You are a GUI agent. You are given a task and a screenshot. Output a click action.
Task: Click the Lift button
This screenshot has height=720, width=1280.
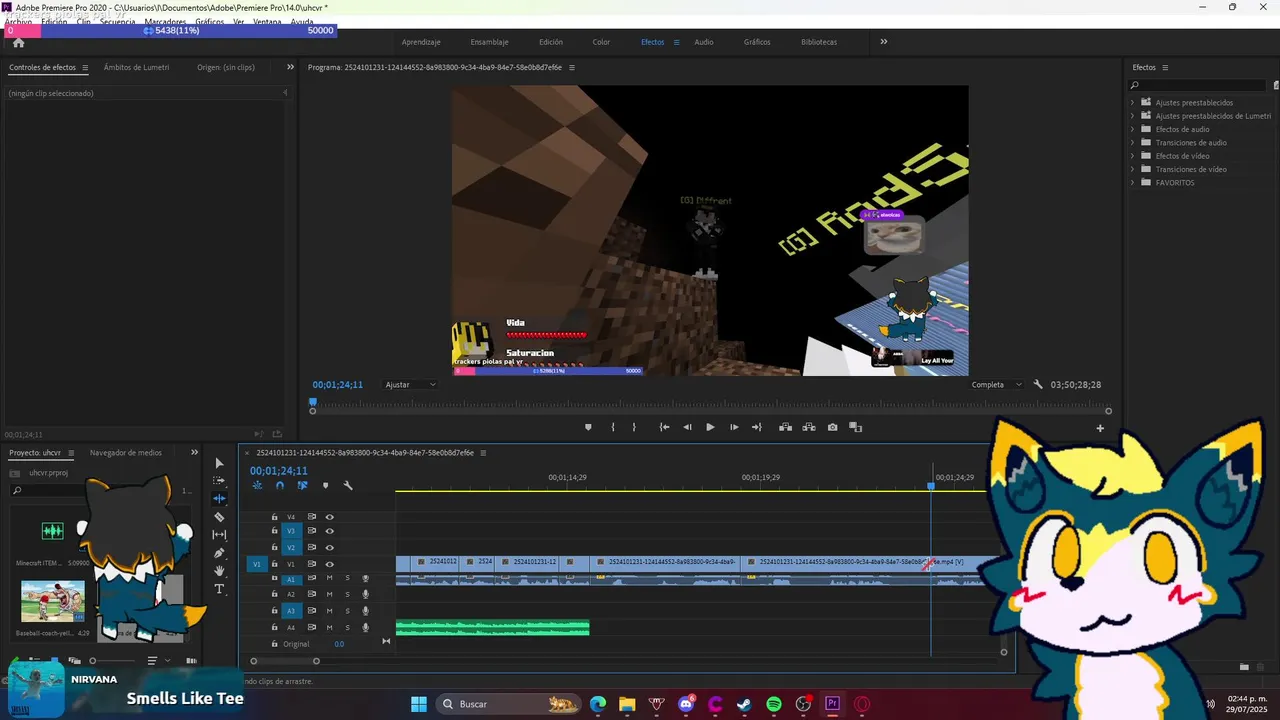786,427
